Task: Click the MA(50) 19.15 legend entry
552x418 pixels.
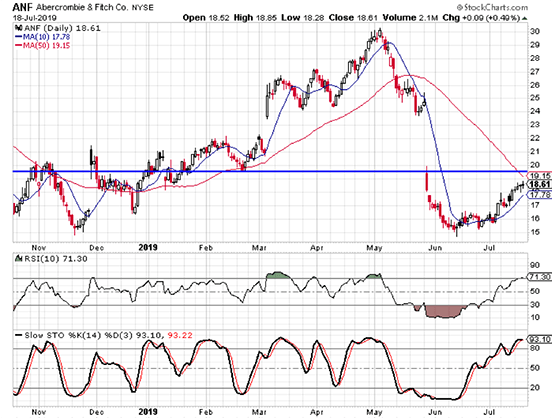Action: pyautogui.click(x=43, y=45)
